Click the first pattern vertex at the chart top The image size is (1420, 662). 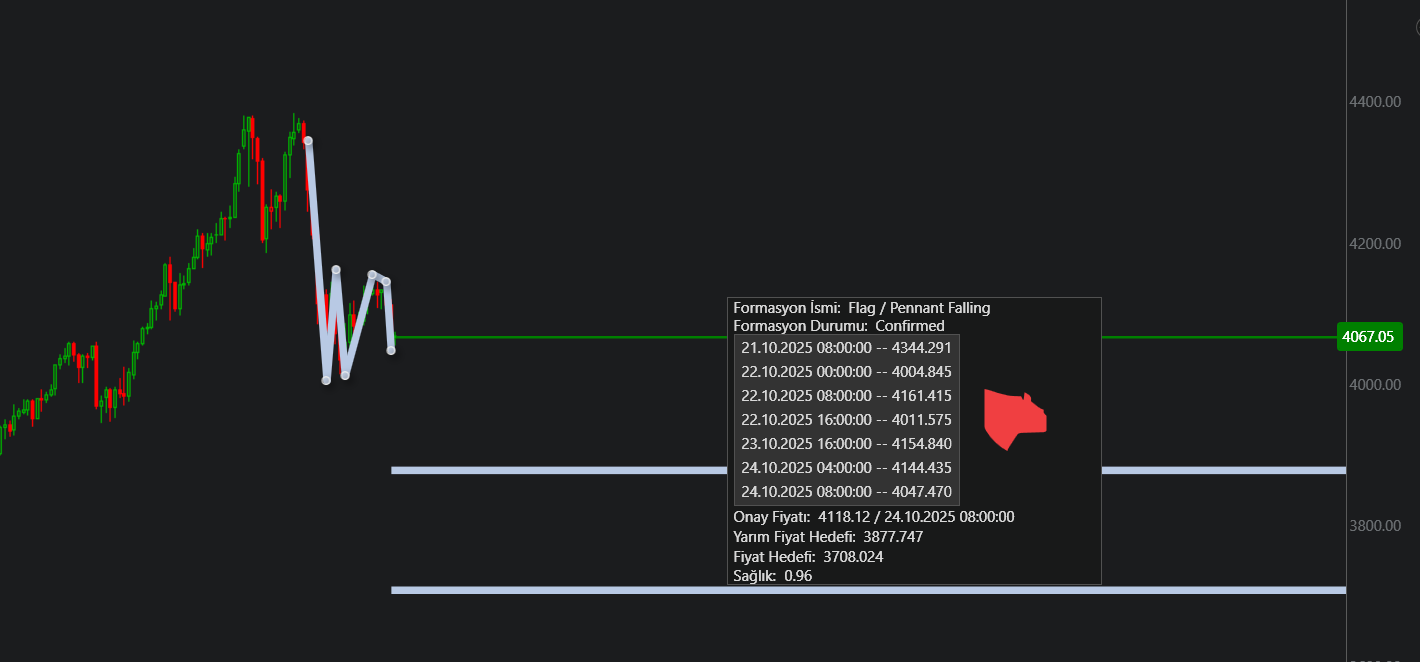click(x=308, y=141)
